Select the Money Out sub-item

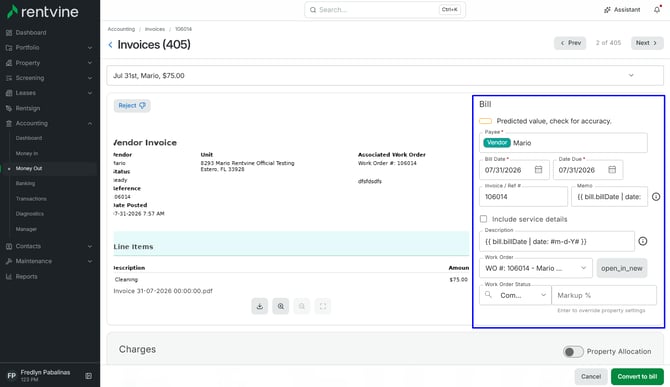(x=29, y=168)
